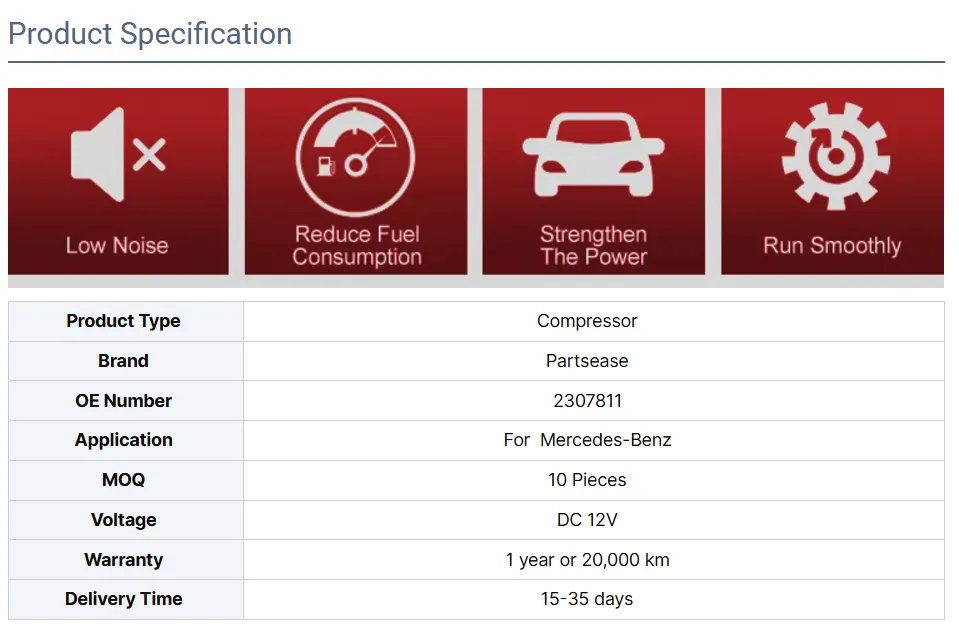Click the muted speaker icon

tap(117, 155)
